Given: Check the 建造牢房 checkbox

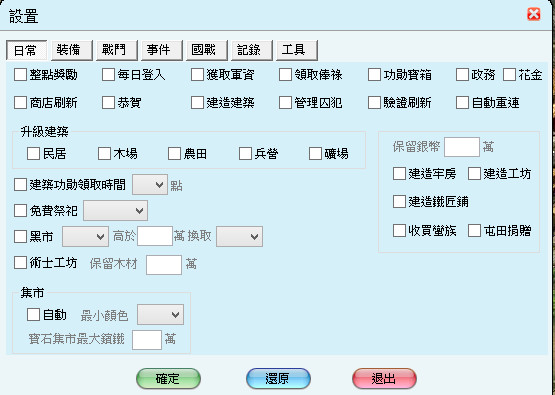Looking at the screenshot, I should 399,173.
